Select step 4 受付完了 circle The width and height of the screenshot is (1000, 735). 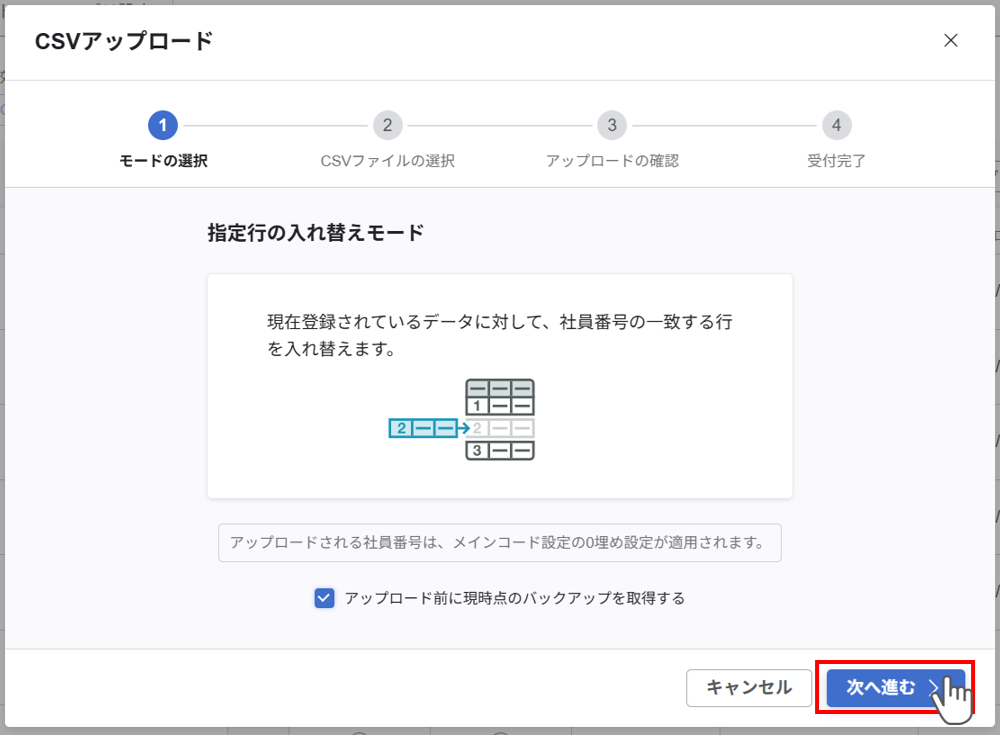[836, 124]
